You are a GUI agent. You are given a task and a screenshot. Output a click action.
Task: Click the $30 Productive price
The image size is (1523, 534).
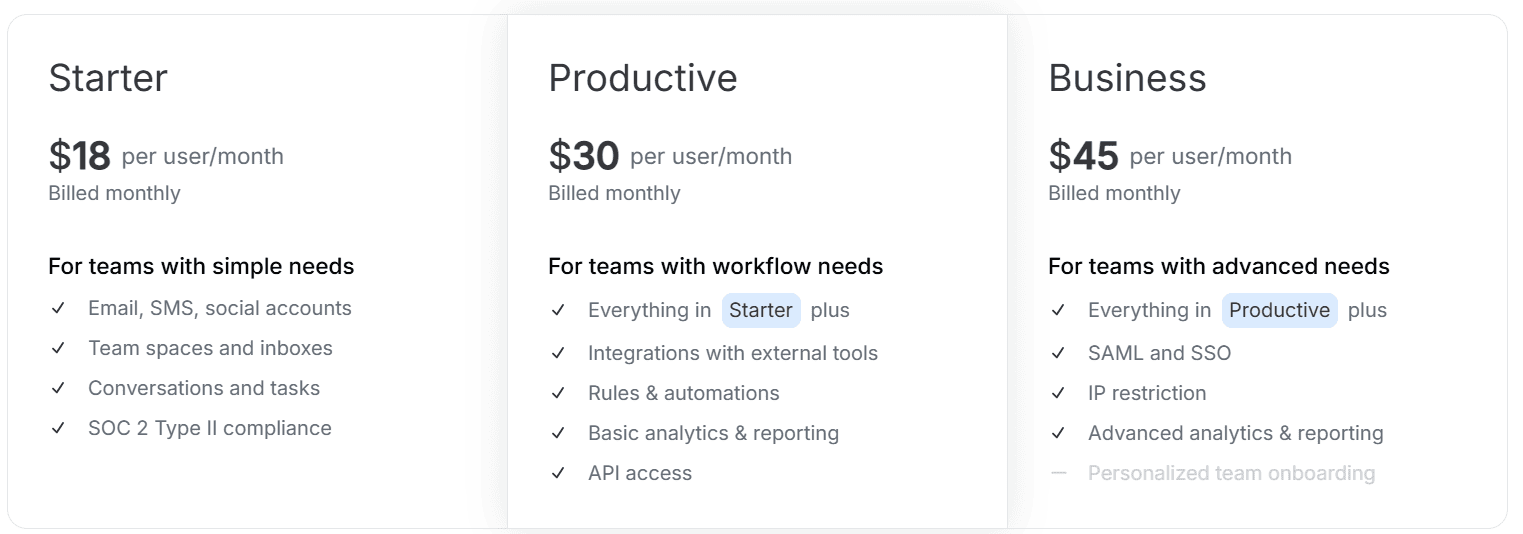tap(584, 156)
